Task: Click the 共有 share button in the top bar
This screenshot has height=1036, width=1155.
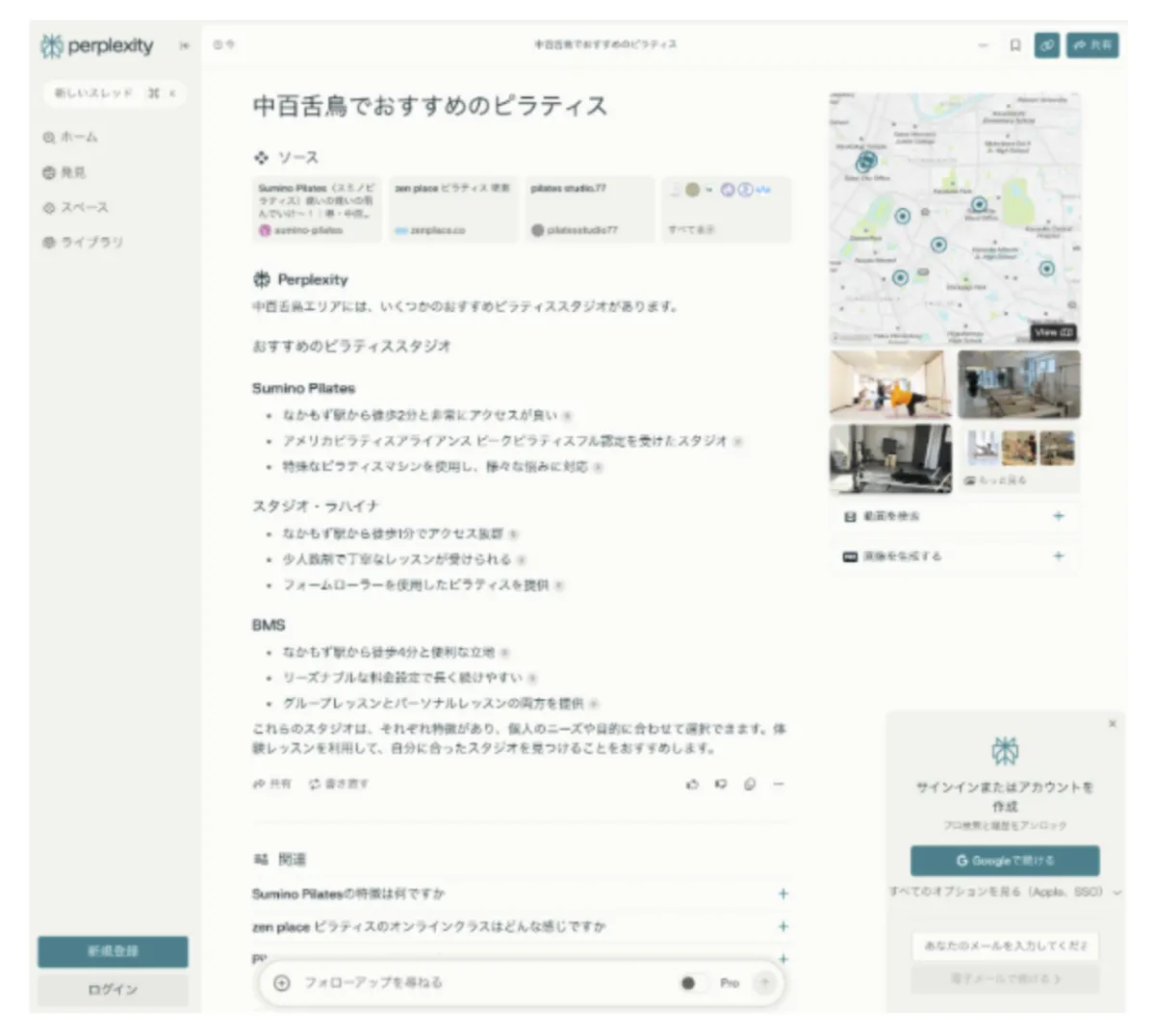Action: (x=1092, y=45)
